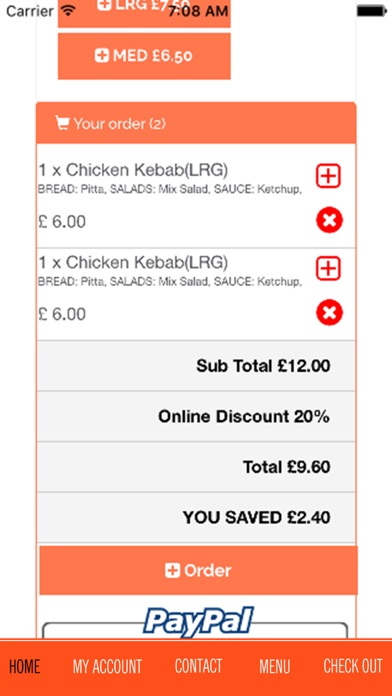Select the Sub Total £12.00 row
Screen dimensions: 392x696
pyautogui.click(x=196, y=366)
